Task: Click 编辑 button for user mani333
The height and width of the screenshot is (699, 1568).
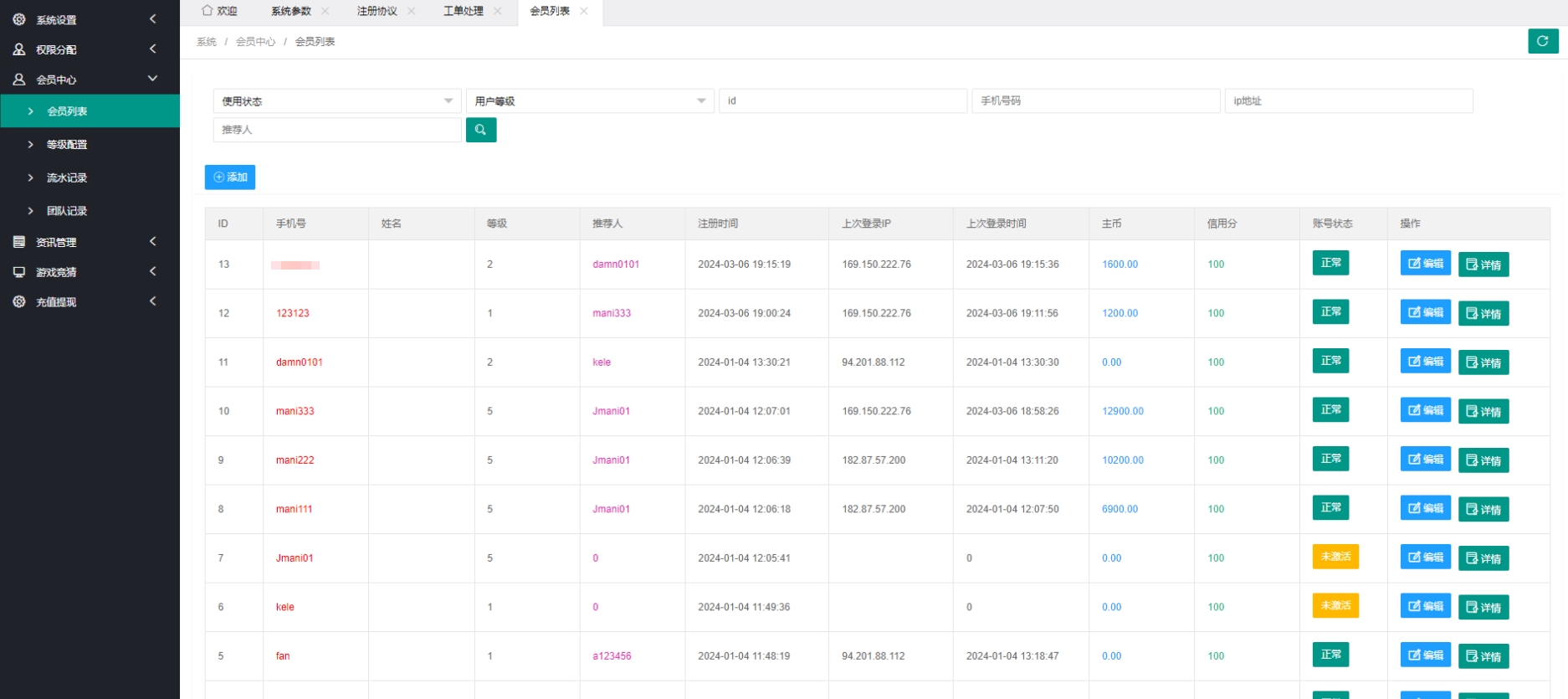Action: pyautogui.click(x=1425, y=410)
